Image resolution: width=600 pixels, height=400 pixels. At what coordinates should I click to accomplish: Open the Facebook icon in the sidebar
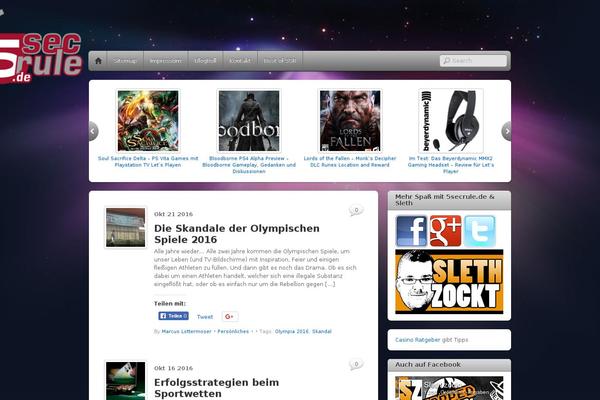tap(411, 231)
